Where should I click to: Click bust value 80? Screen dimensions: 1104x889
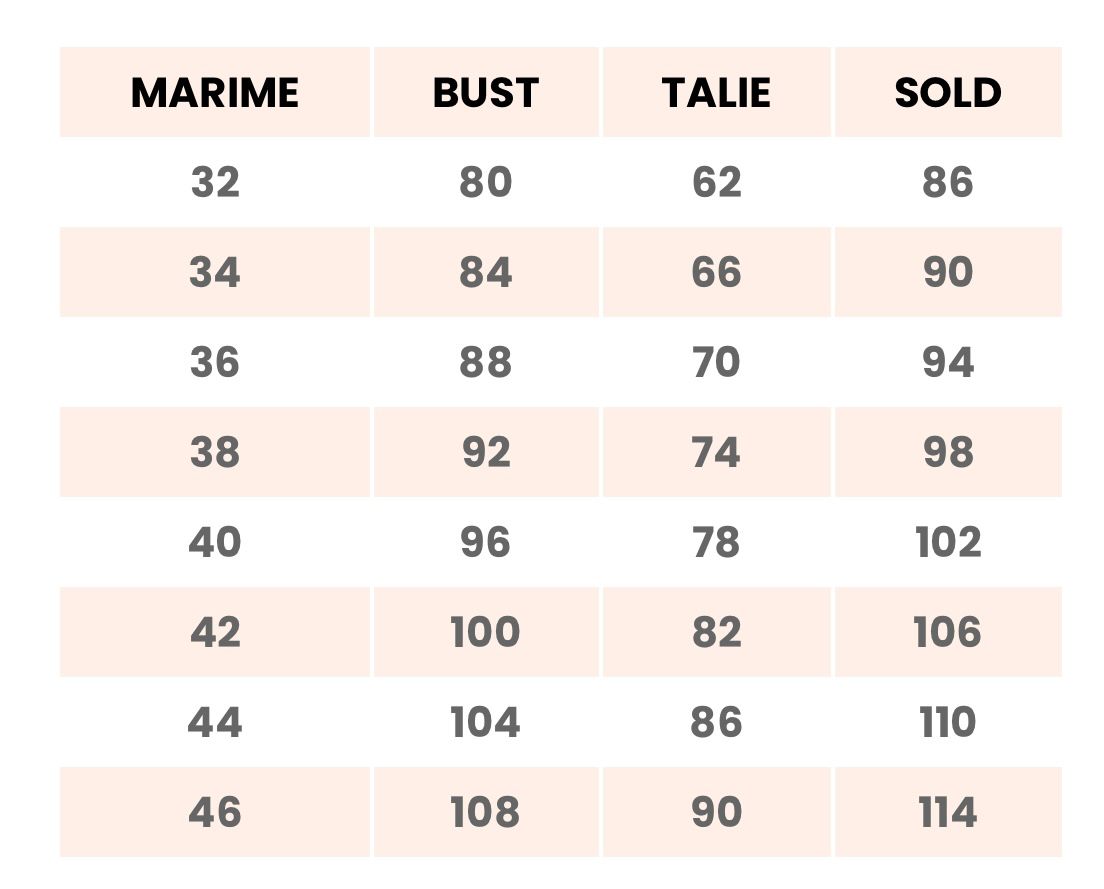point(486,183)
